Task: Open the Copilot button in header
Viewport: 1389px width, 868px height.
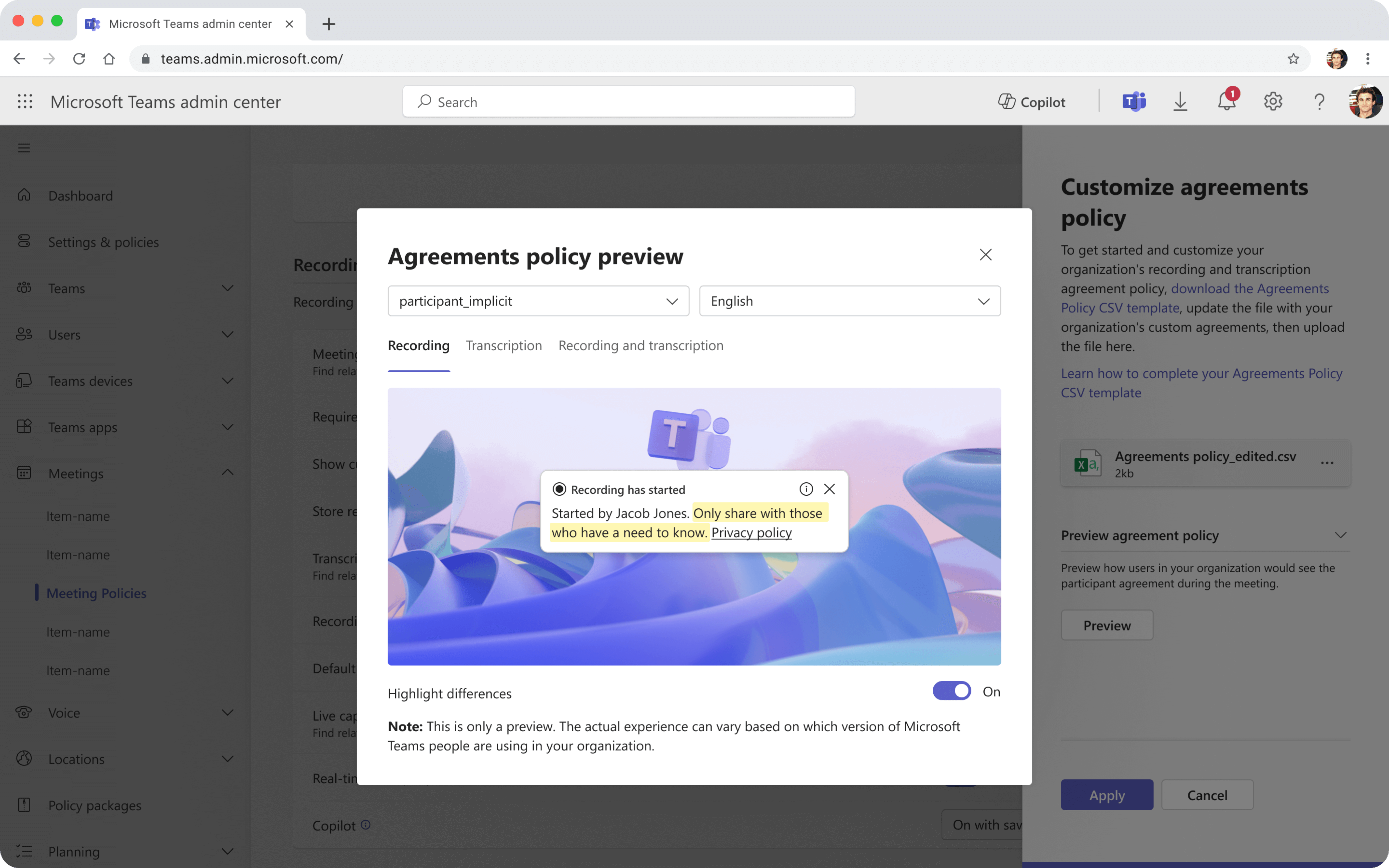Action: pyautogui.click(x=1031, y=102)
